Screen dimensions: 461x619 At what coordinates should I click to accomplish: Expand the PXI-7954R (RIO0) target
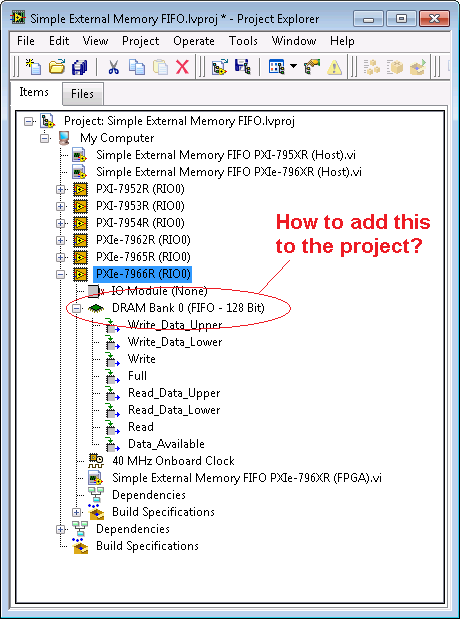coord(60,223)
